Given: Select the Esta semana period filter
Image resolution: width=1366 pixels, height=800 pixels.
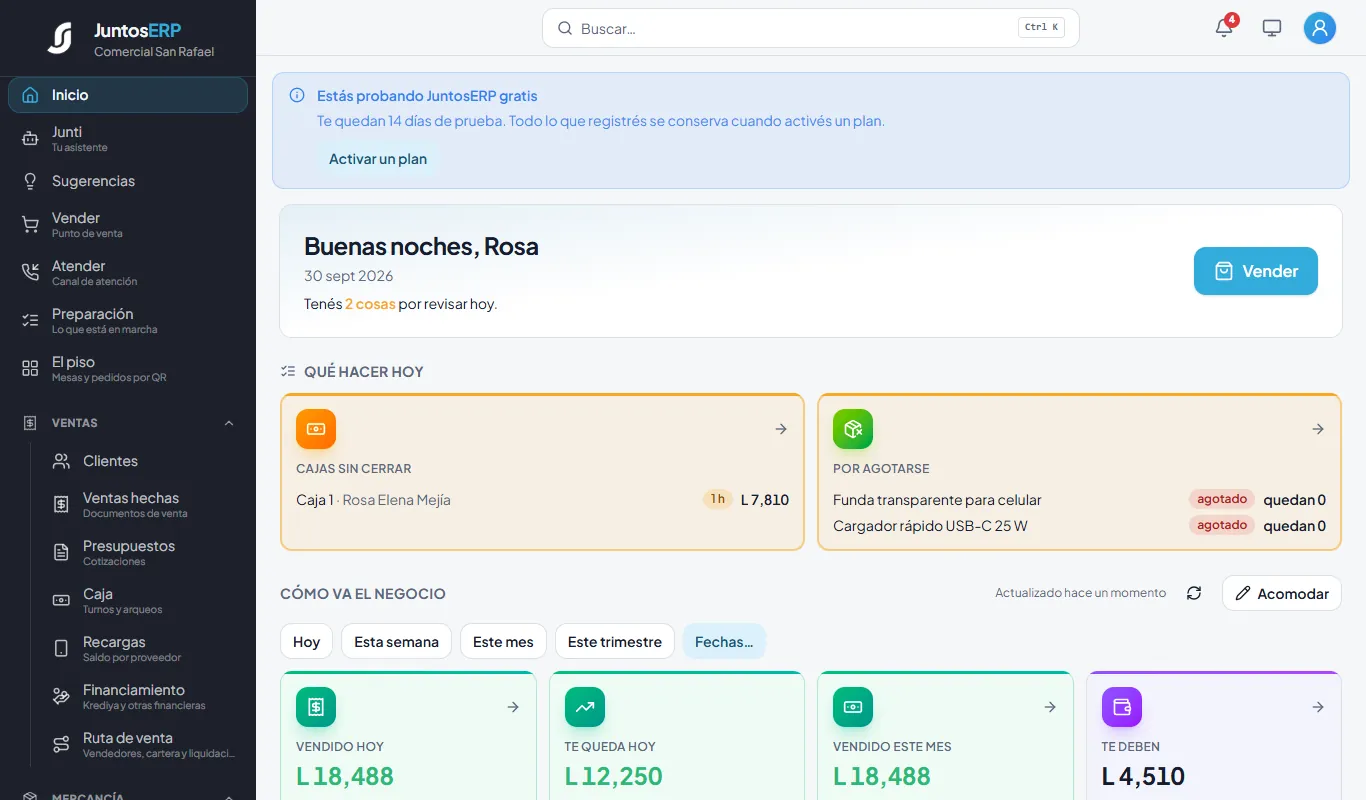Looking at the screenshot, I should tap(396, 642).
